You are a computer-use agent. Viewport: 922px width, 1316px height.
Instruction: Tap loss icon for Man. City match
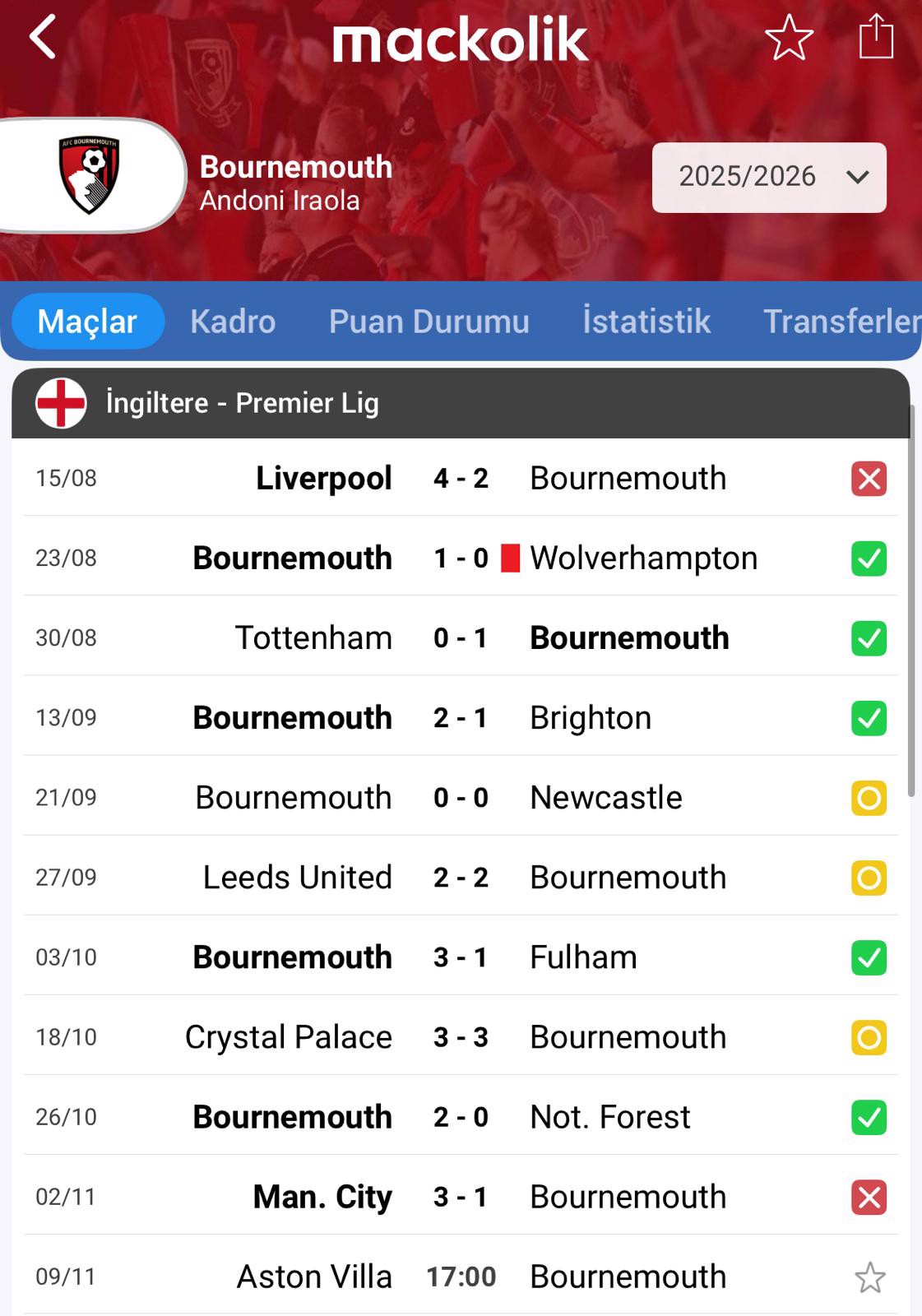[x=869, y=1197]
